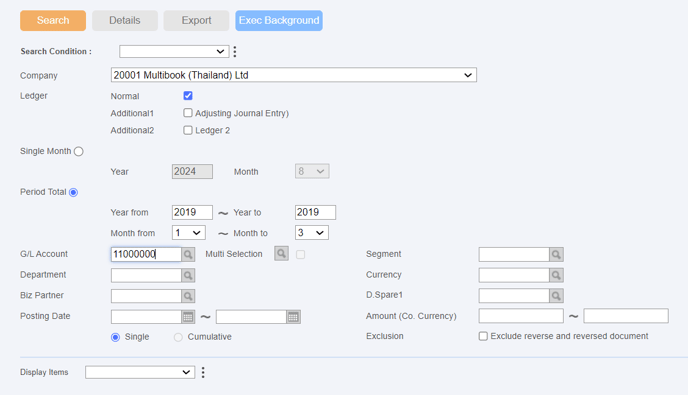Viewport: 688px width, 395px height.
Task: Click the disabled Year 2024 field
Action: [192, 172]
